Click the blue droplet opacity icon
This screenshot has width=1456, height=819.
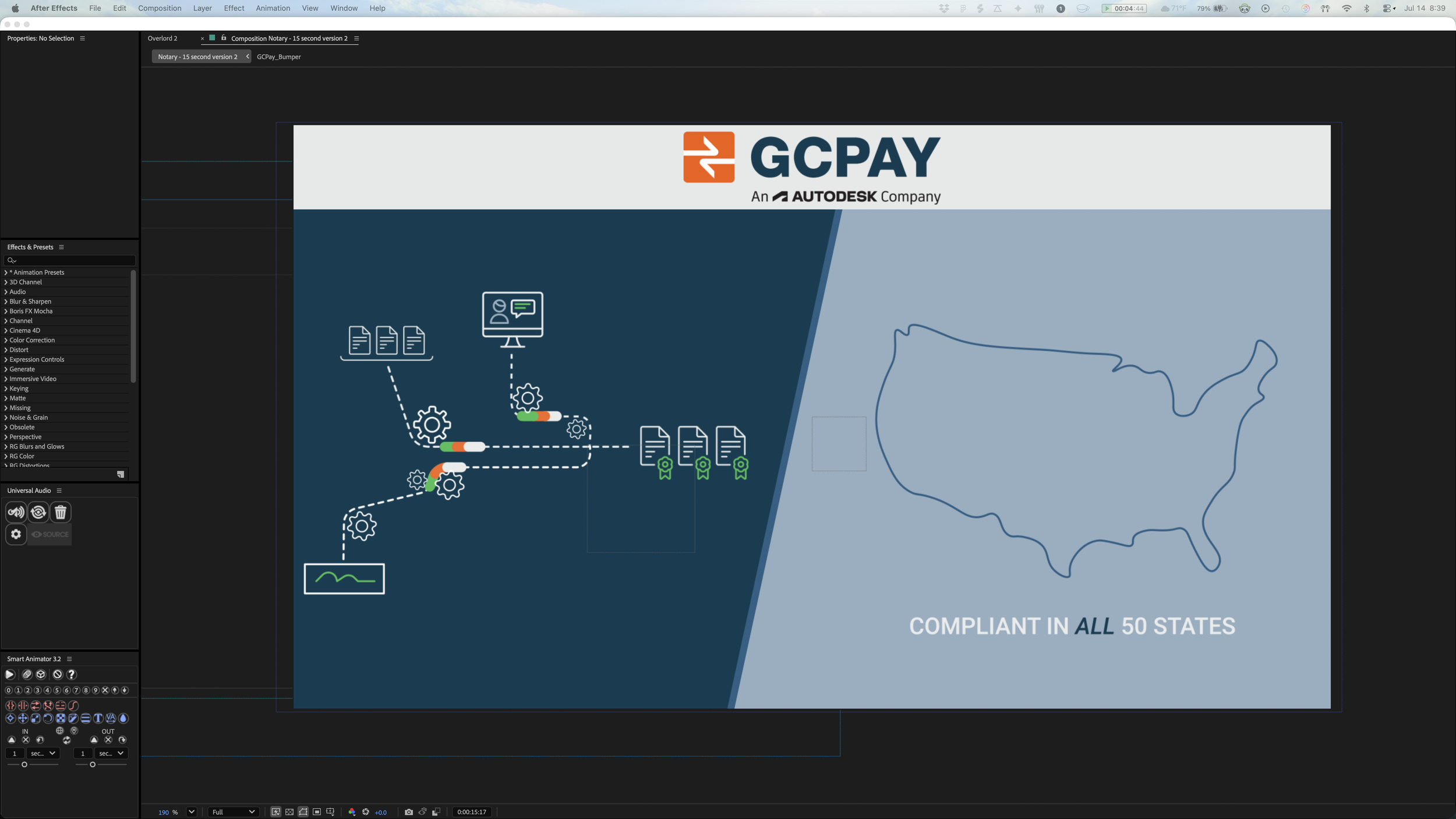pyautogui.click(x=123, y=718)
